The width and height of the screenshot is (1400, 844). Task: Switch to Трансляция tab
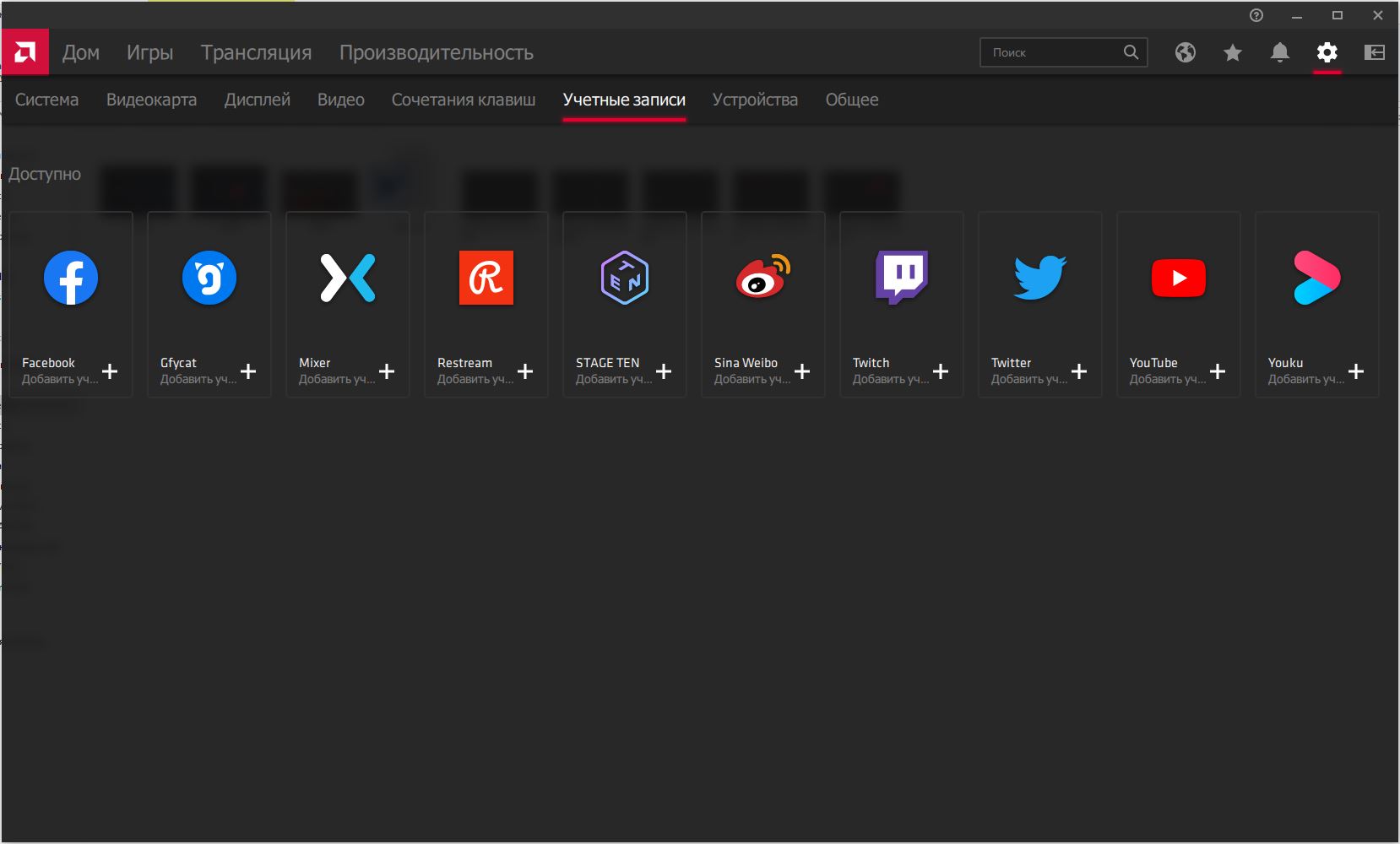coord(257,52)
